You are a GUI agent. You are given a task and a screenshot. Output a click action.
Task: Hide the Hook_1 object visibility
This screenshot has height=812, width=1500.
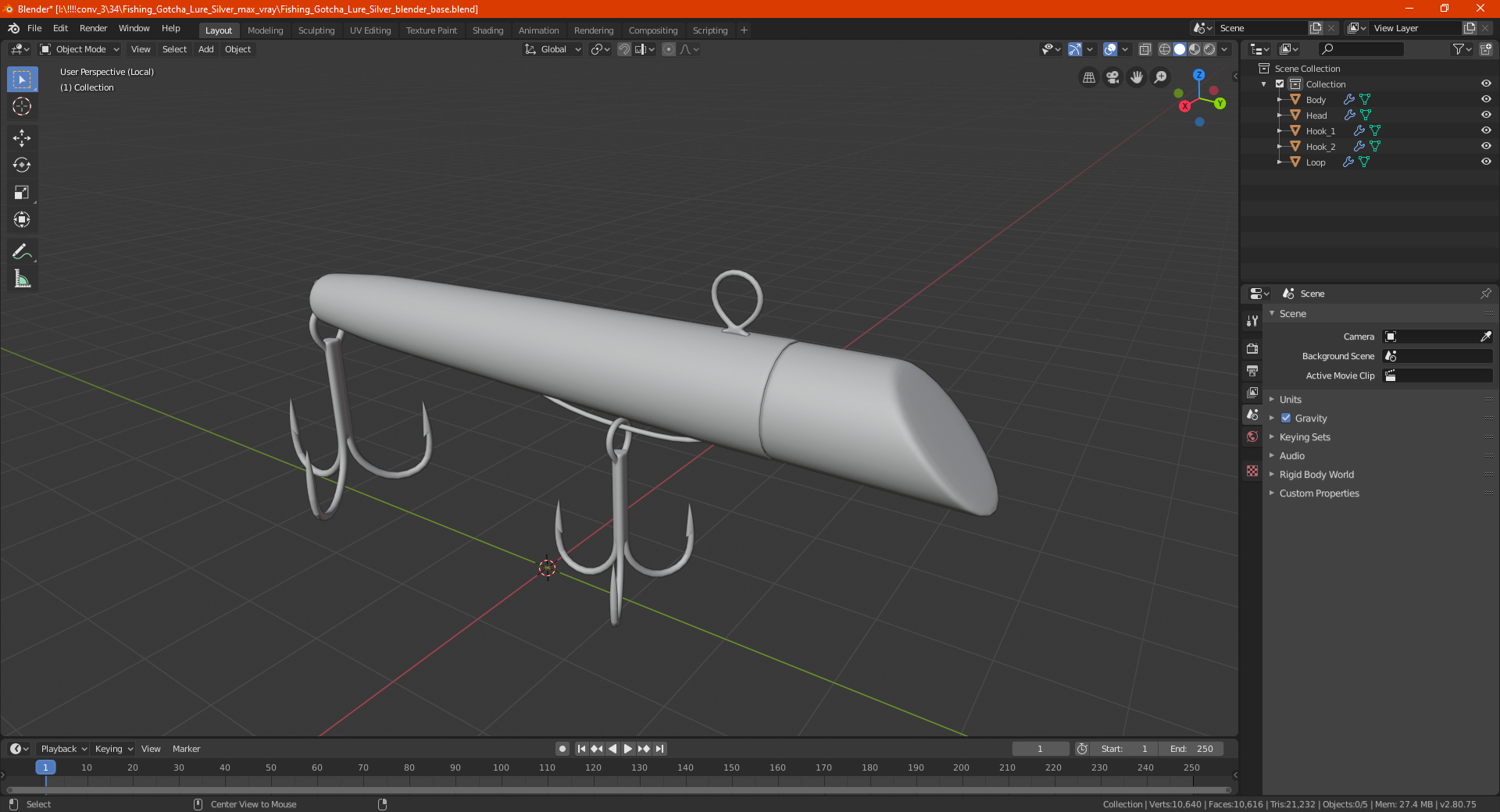(1486, 131)
